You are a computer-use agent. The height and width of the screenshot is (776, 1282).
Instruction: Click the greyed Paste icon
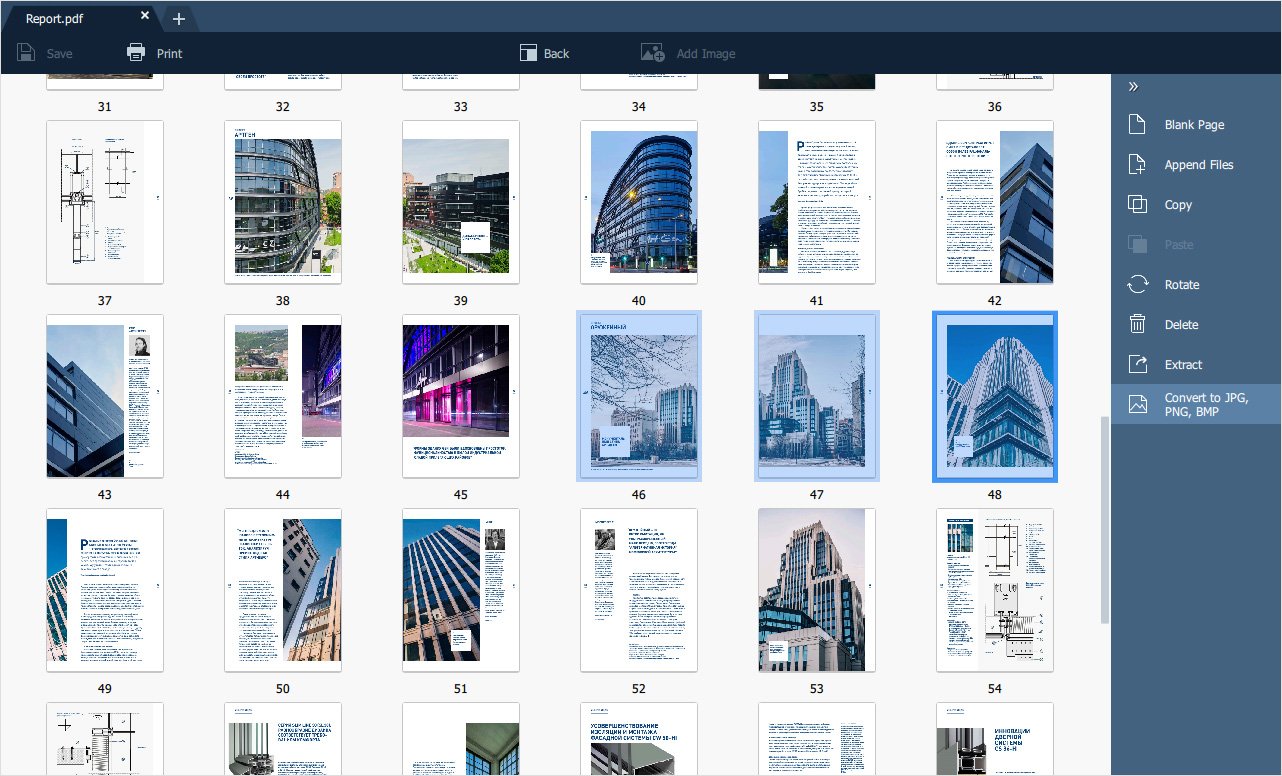[x=1137, y=244]
